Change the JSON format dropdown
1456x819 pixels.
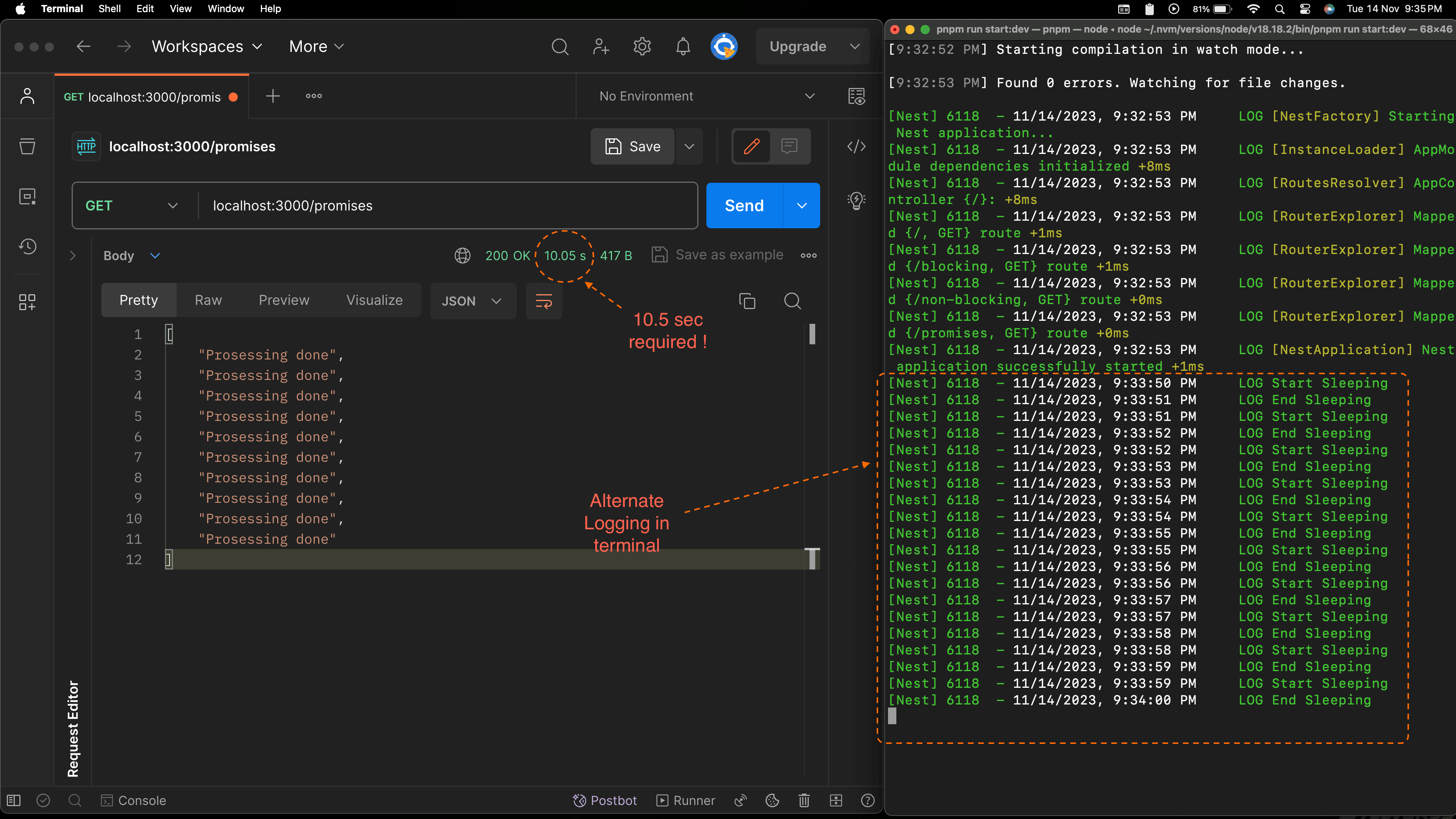tap(472, 301)
